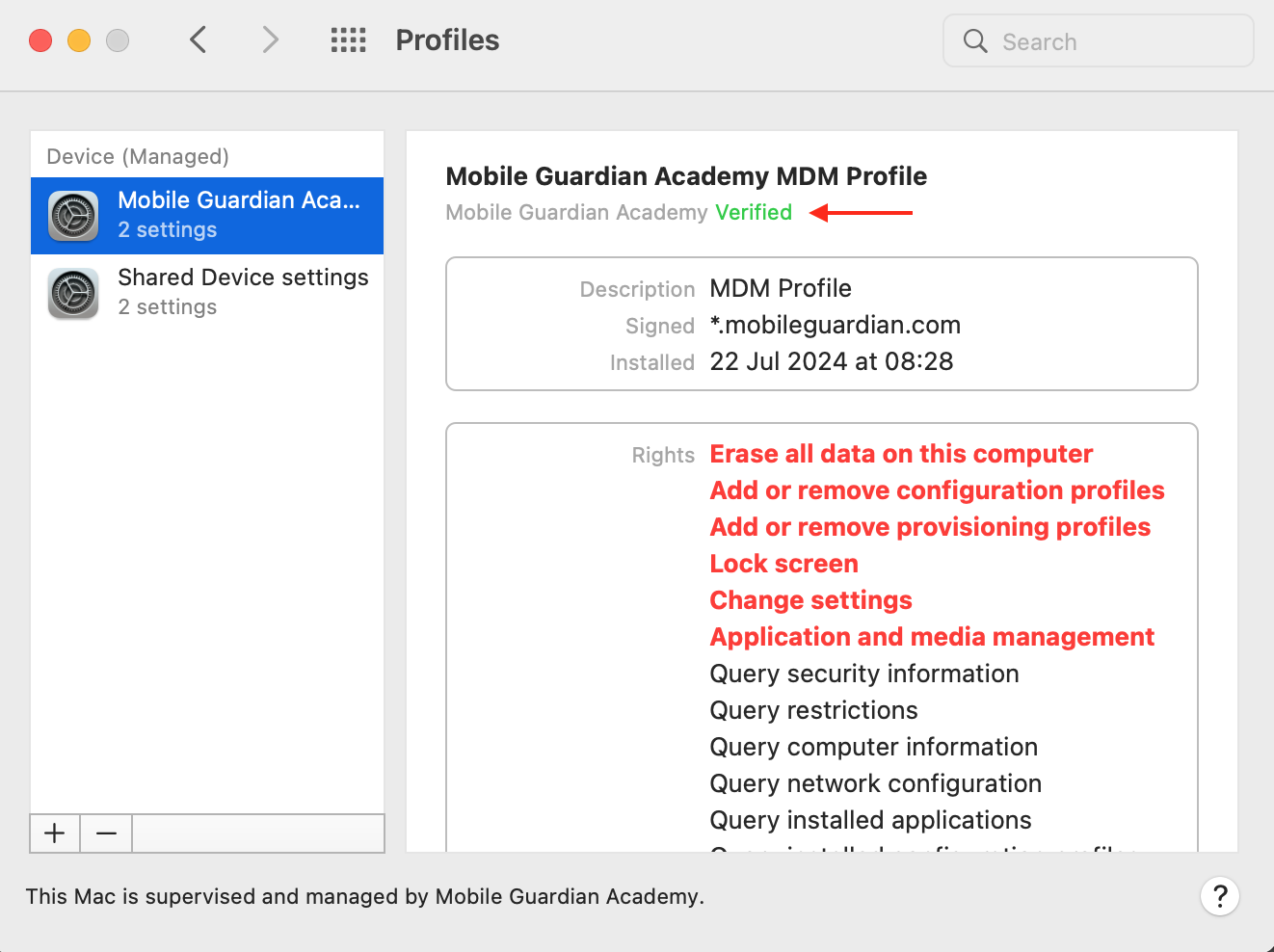Image resolution: width=1274 pixels, height=952 pixels.
Task: Click the Change settings right
Action: 810,600
